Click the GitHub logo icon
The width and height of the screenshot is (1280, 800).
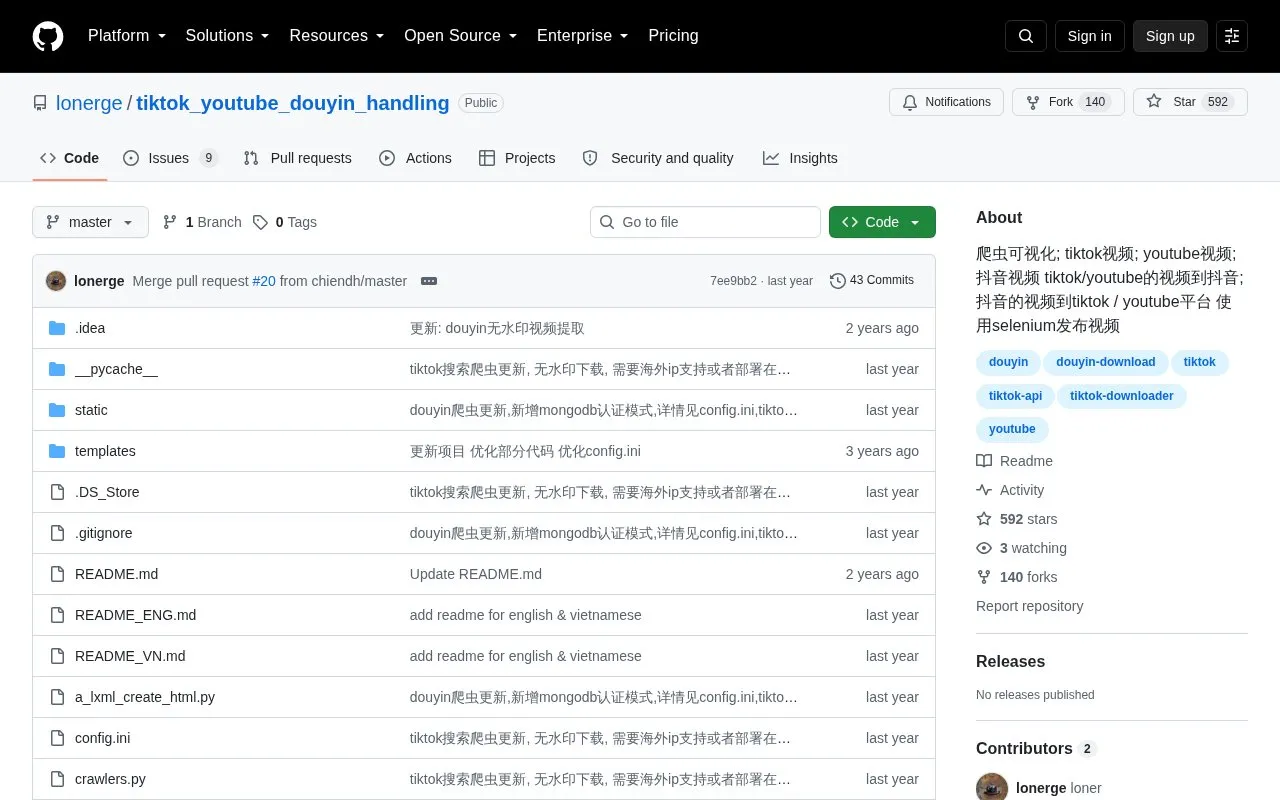[x=48, y=36]
